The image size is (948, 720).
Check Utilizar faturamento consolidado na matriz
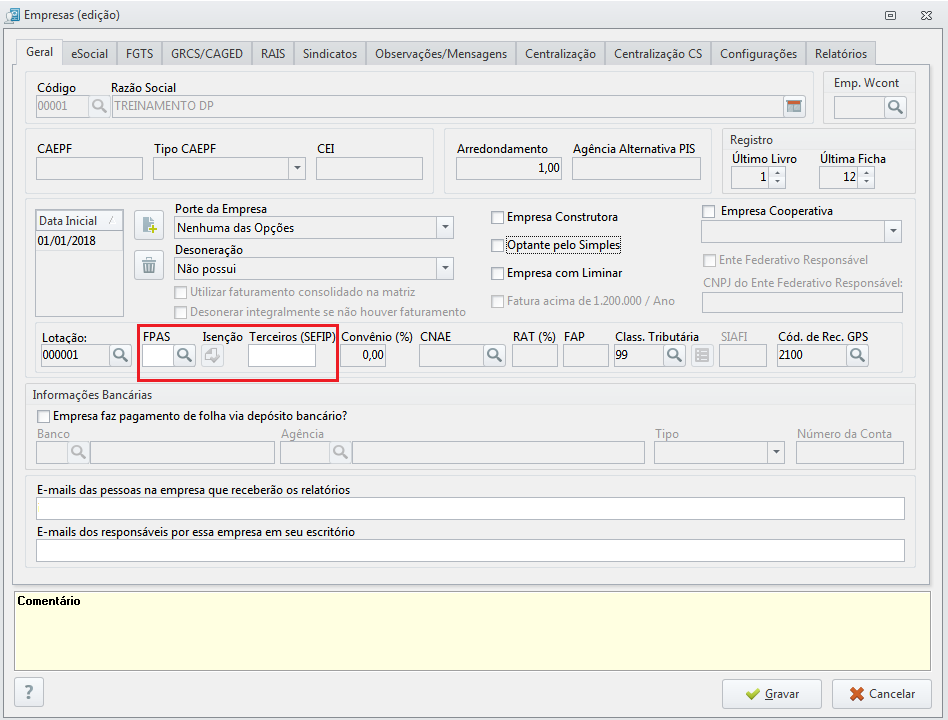pos(180,293)
